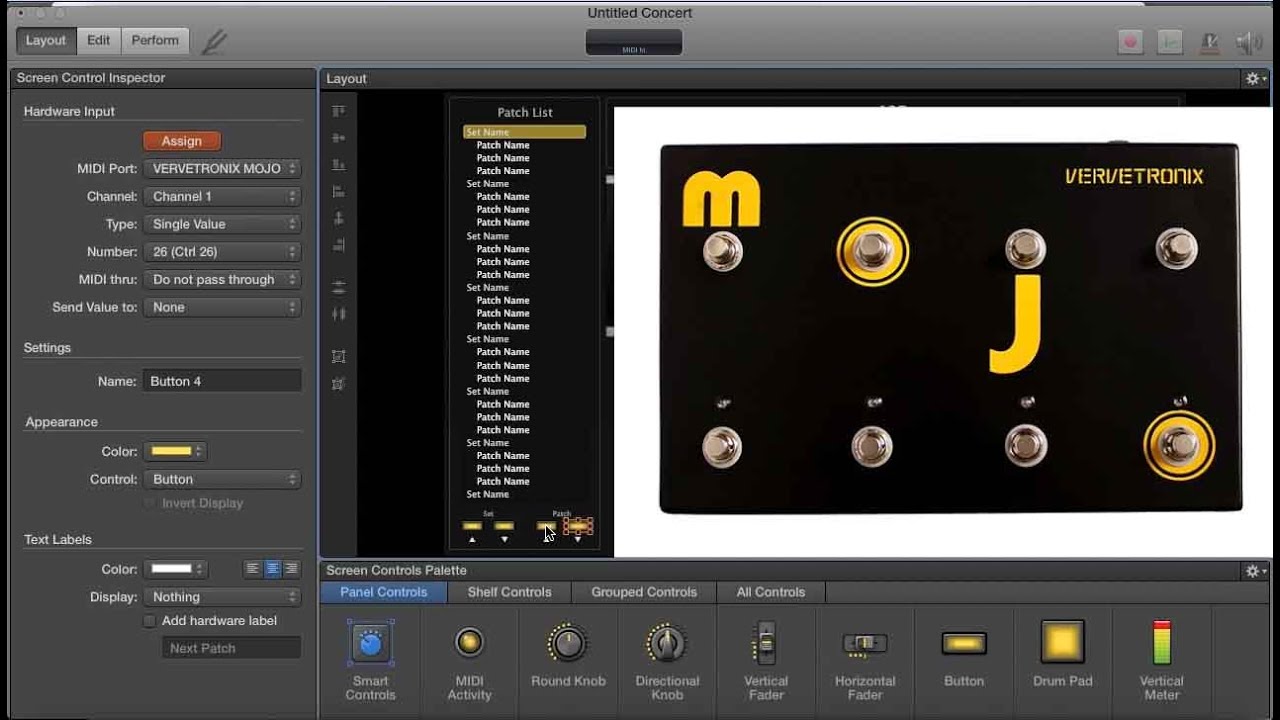
Task: Enable Add hardware label checkbox
Action: pyautogui.click(x=150, y=621)
